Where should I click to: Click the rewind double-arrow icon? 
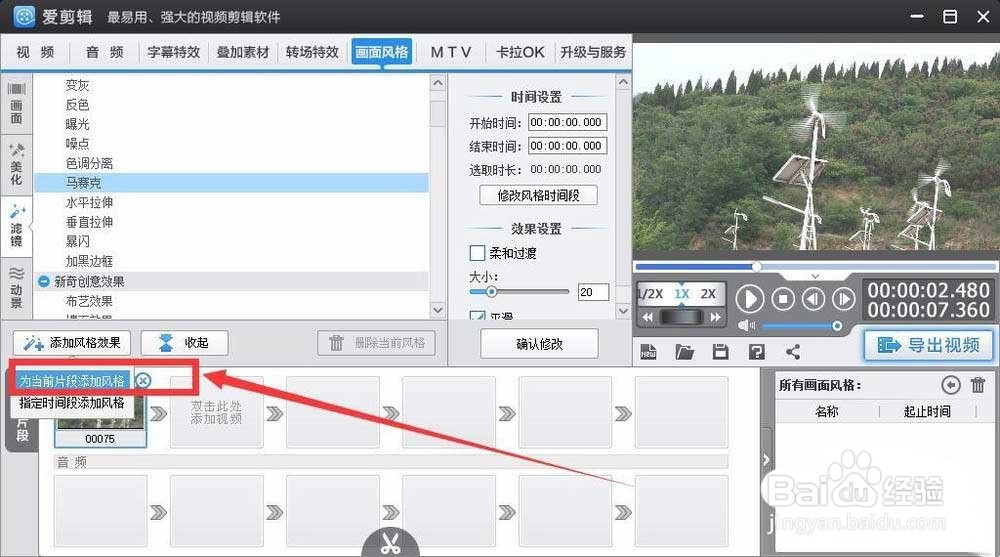pos(647,317)
